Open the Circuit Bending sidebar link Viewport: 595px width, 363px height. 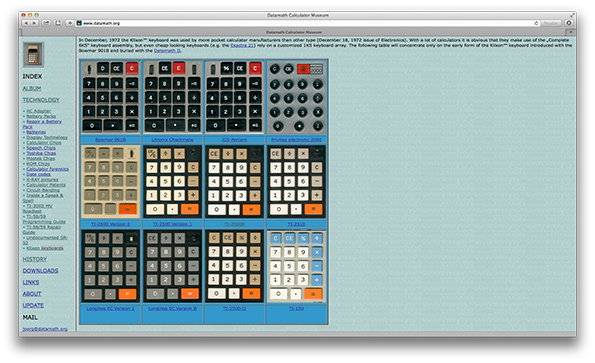point(43,190)
